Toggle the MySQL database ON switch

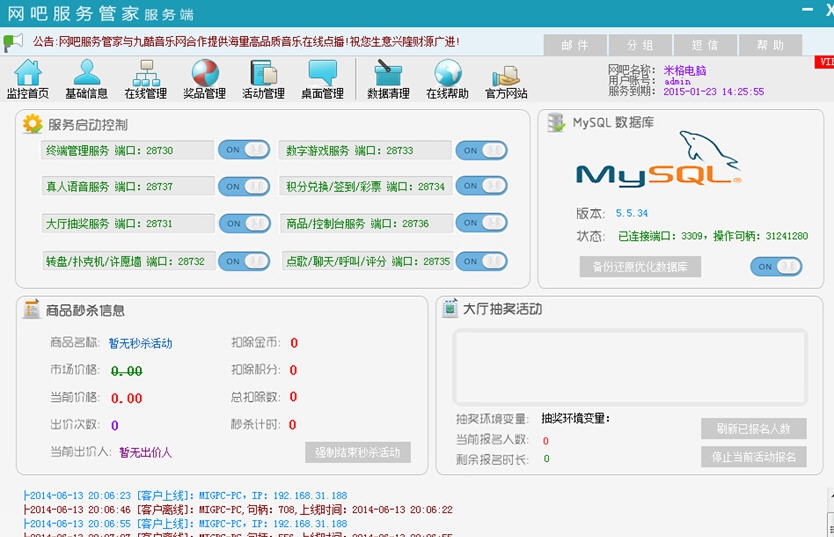pyautogui.click(x=776, y=266)
